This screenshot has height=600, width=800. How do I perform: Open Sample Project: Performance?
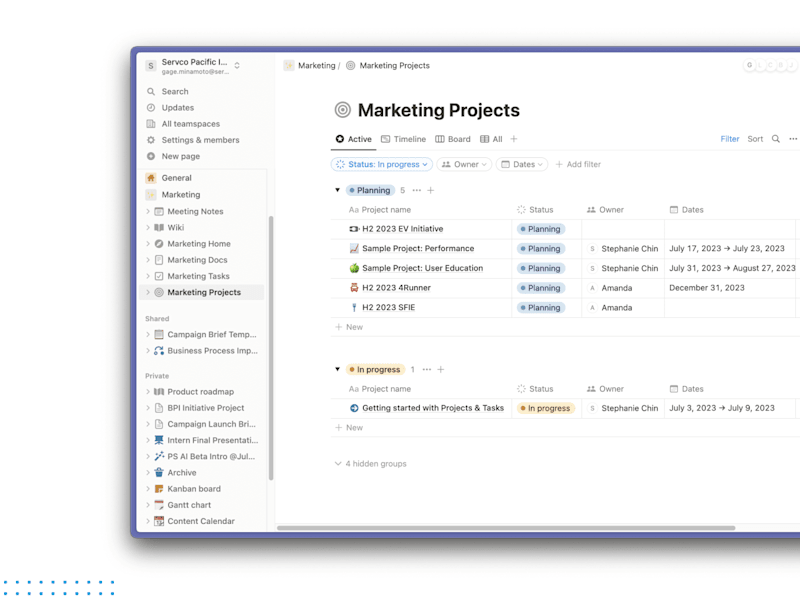[418, 248]
